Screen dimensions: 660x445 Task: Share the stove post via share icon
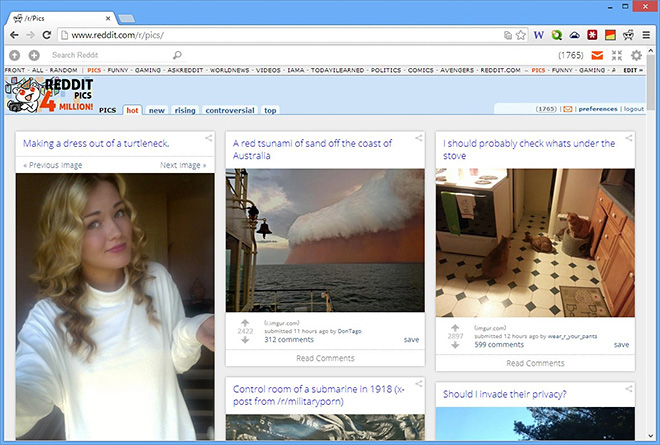[x=628, y=138]
